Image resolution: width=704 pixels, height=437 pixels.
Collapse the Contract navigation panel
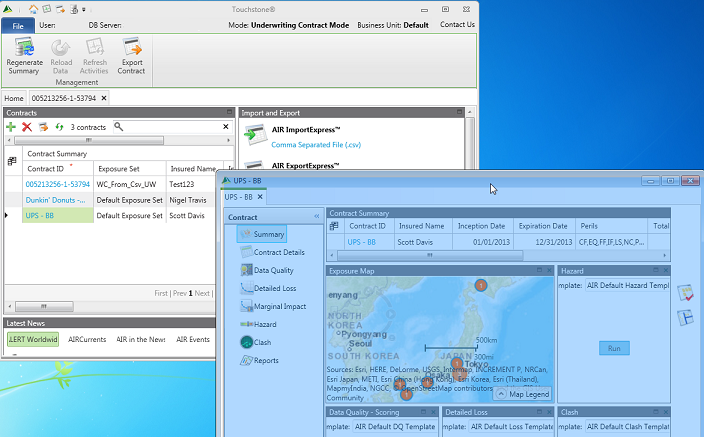click(x=317, y=216)
